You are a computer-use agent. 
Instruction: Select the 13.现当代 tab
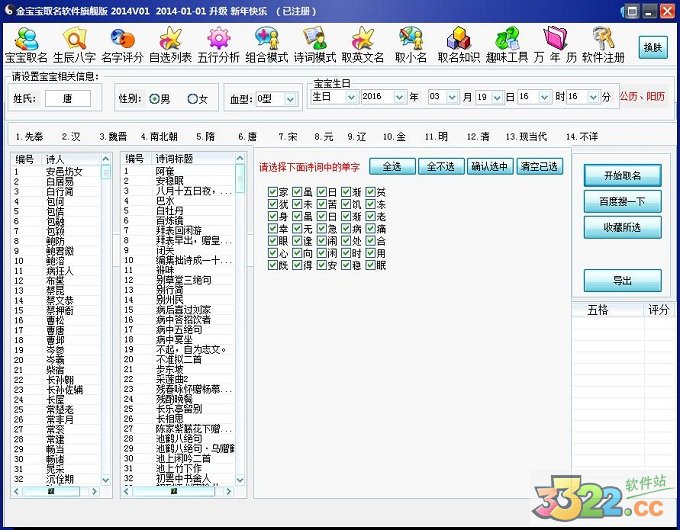tap(526, 137)
